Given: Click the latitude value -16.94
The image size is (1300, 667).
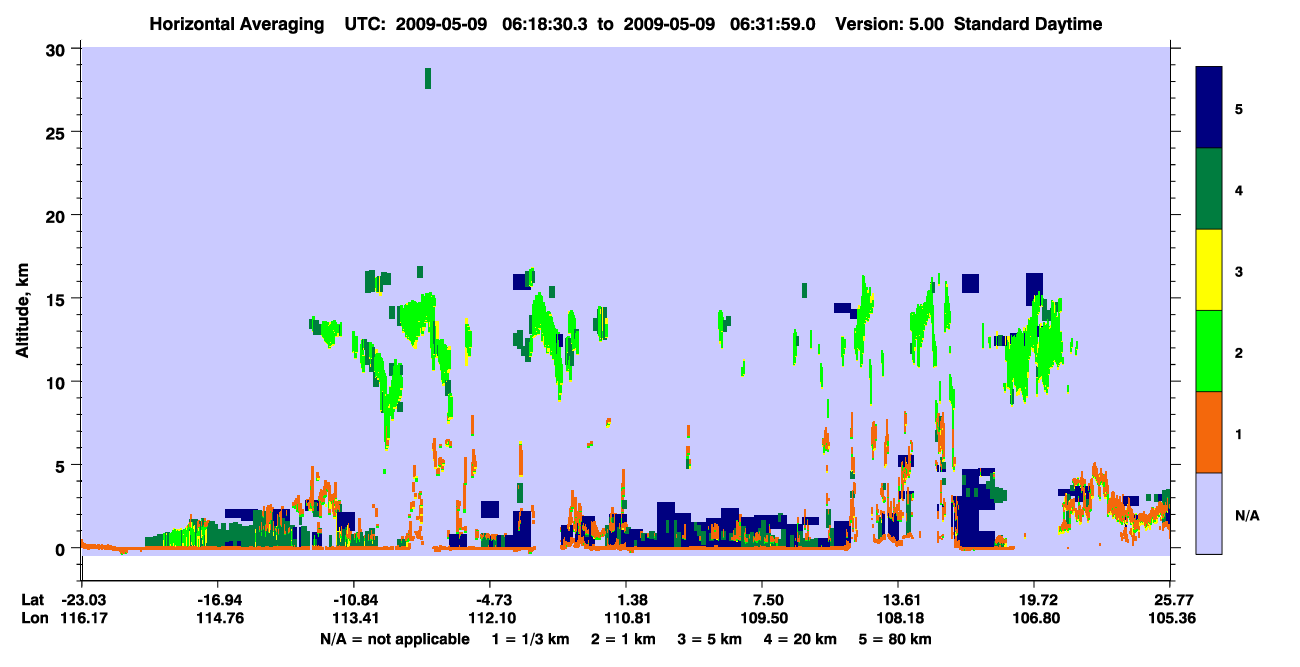Looking at the screenshot, I should 217,600.
